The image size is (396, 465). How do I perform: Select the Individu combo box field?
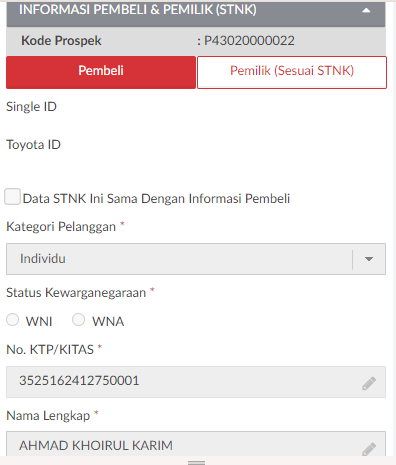(x=196, y=259)
